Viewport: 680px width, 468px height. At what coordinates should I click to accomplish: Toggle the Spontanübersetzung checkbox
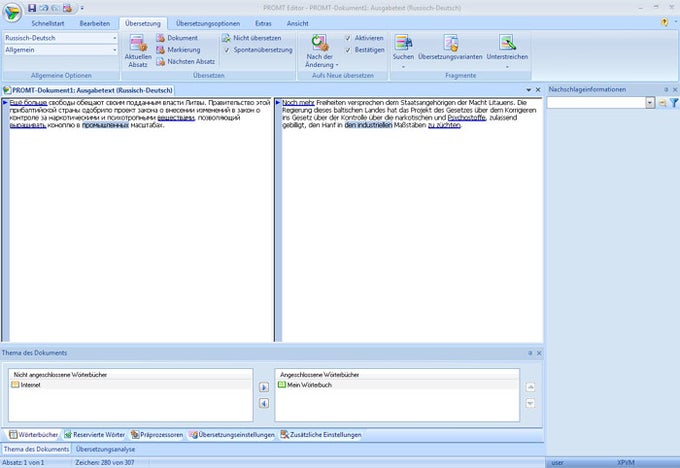227,50
